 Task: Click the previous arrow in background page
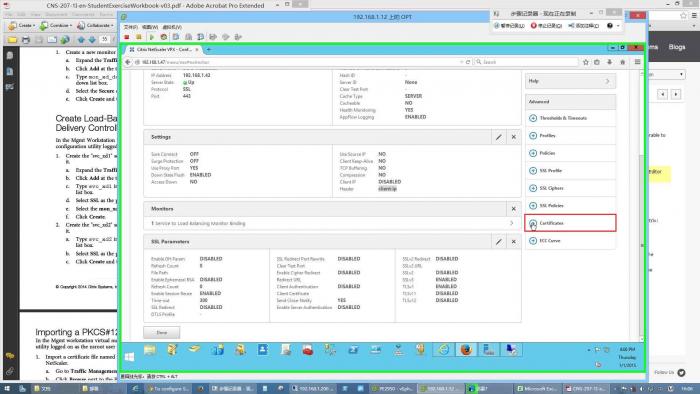point(662,95)
